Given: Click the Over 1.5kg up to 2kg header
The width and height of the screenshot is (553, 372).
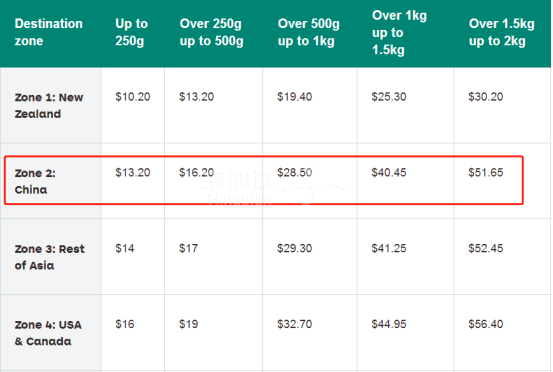Looking at the screenshot, I should (502, 32).
